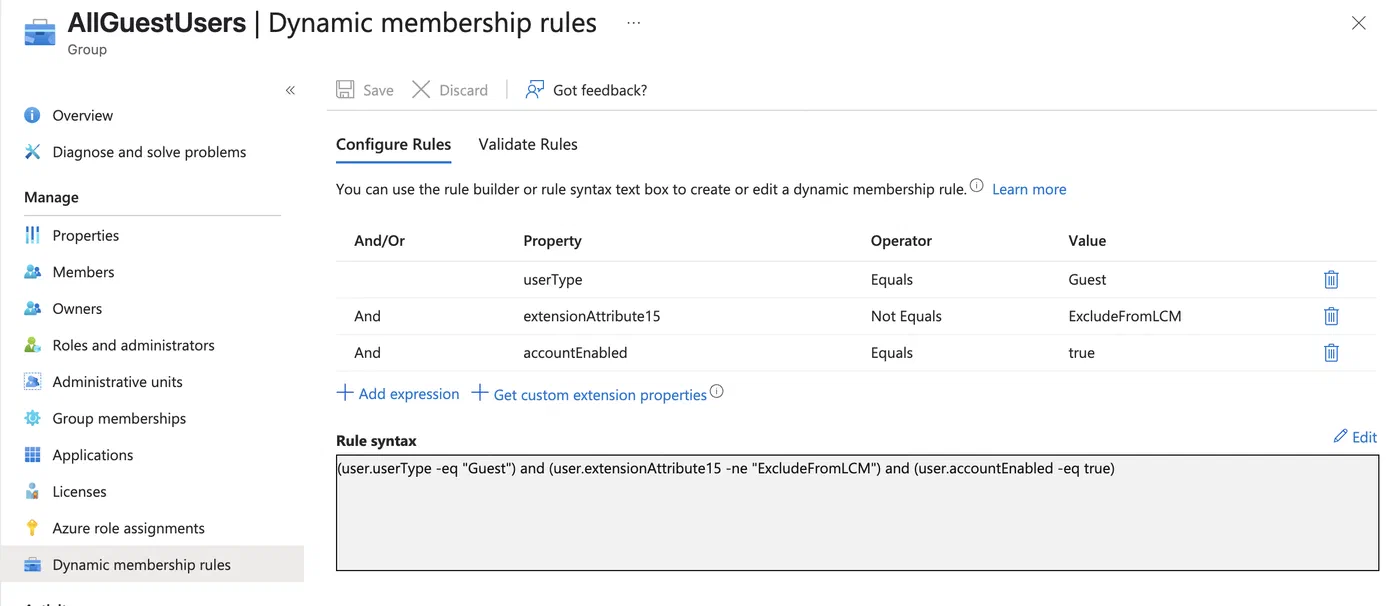The width and height of the screenshot is (1400, 606).
Task: Click the Dynamic membership rules briefcase icon
Action: [33, 565]
